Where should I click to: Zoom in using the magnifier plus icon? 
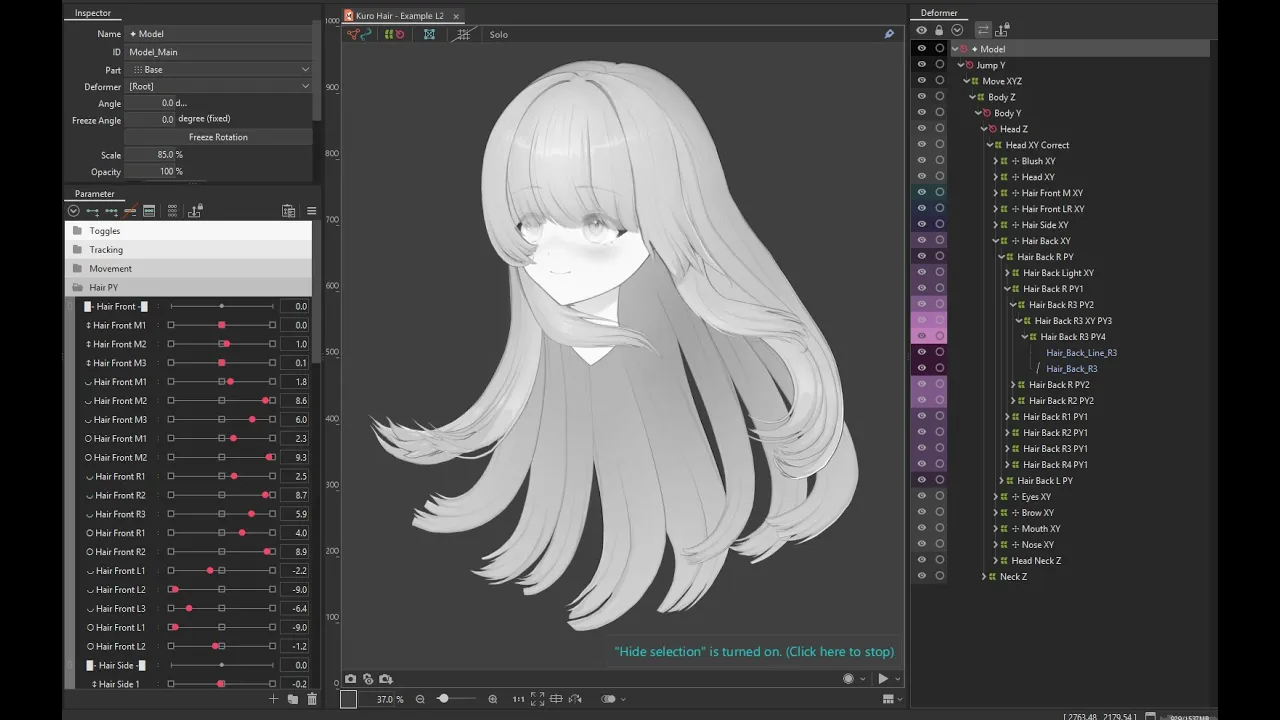[x=492, y=699]
